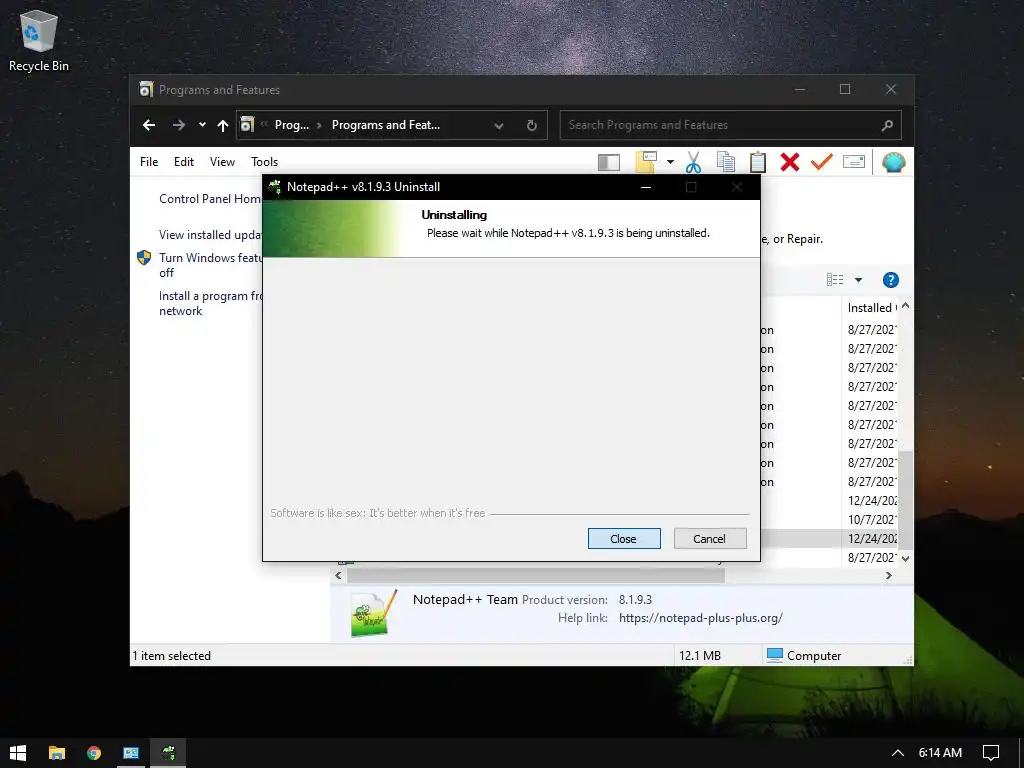
Task: Click the blue shell toolbar icon
Action: pos(893,162)
